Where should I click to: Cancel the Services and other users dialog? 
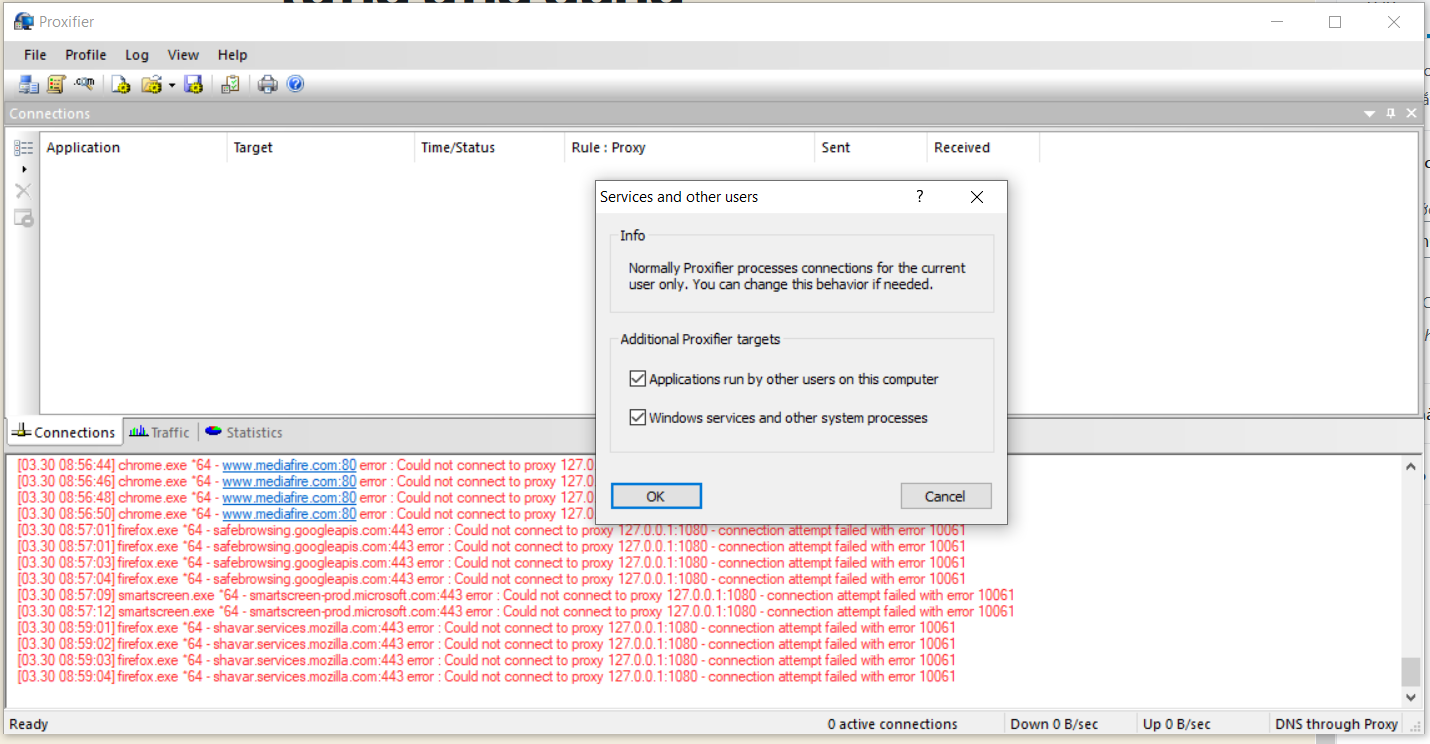click(945, 495)
